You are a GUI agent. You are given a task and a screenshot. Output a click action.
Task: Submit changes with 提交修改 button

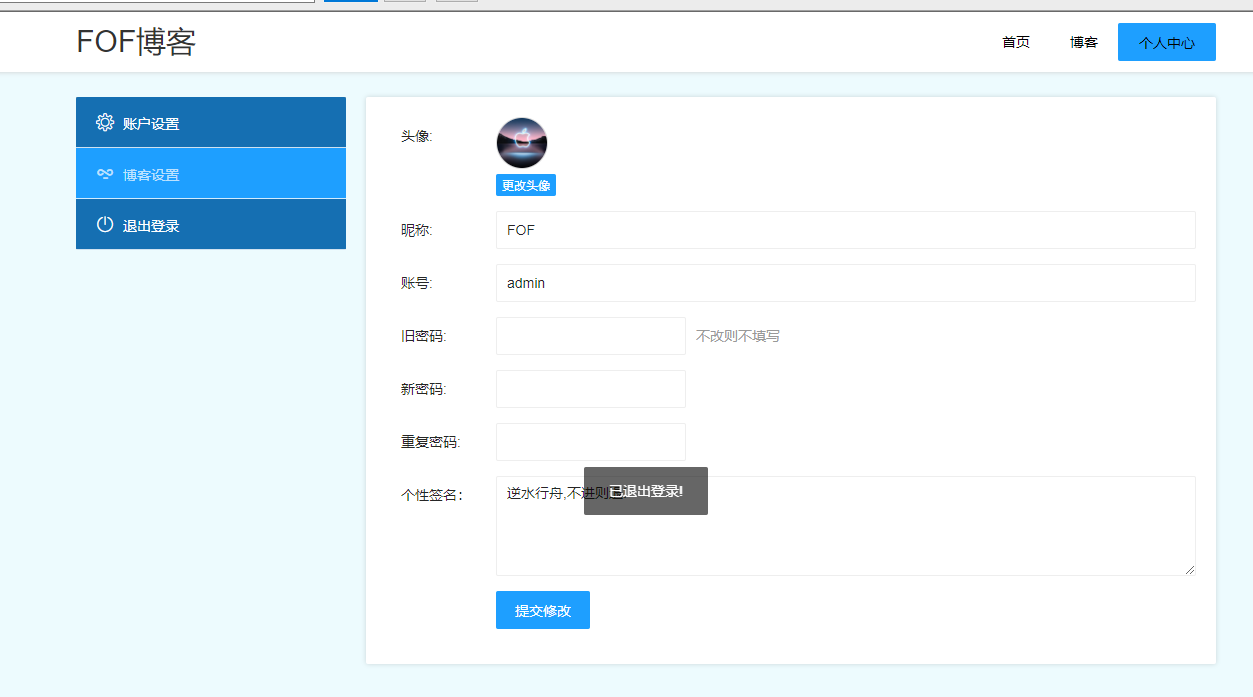[543, 610]
